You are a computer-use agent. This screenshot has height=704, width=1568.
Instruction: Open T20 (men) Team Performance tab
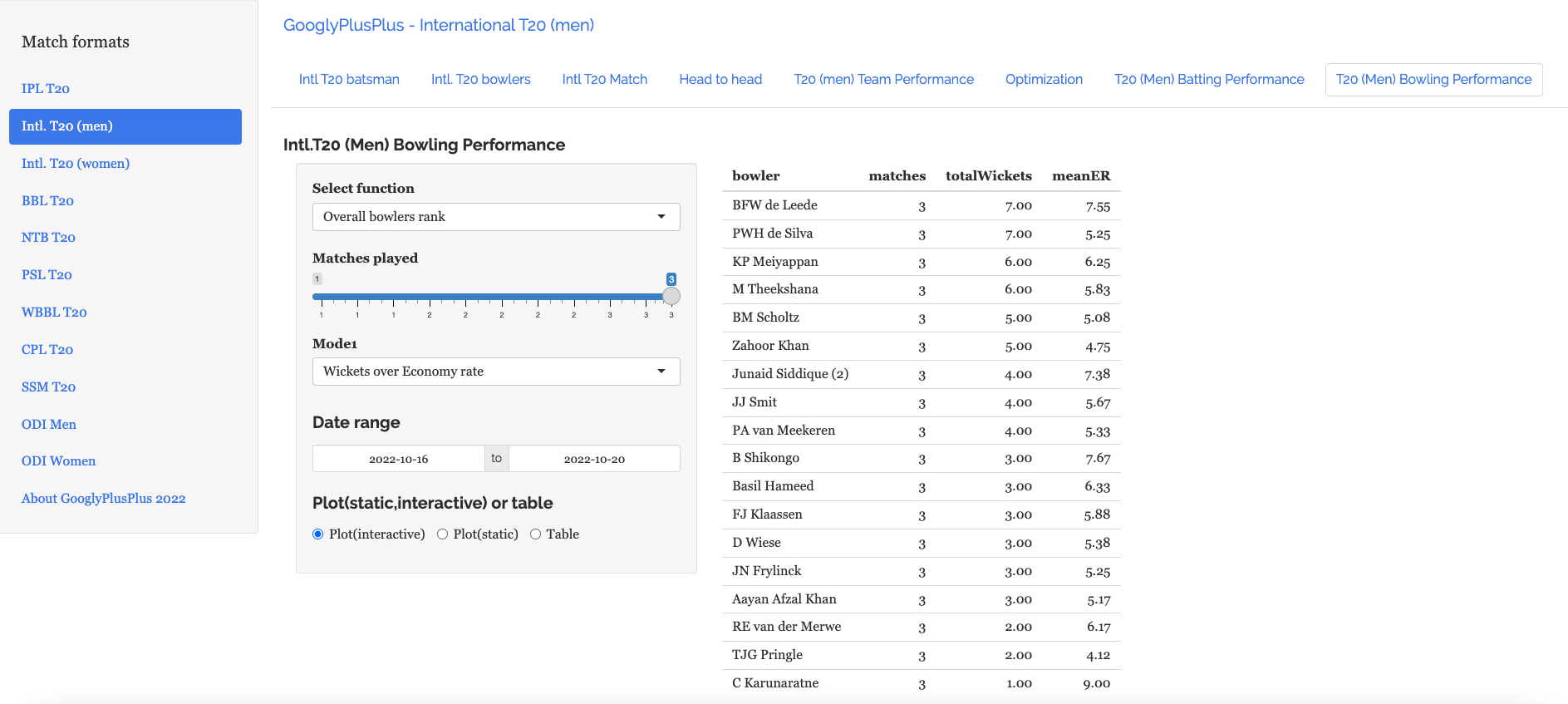point(883,80)
